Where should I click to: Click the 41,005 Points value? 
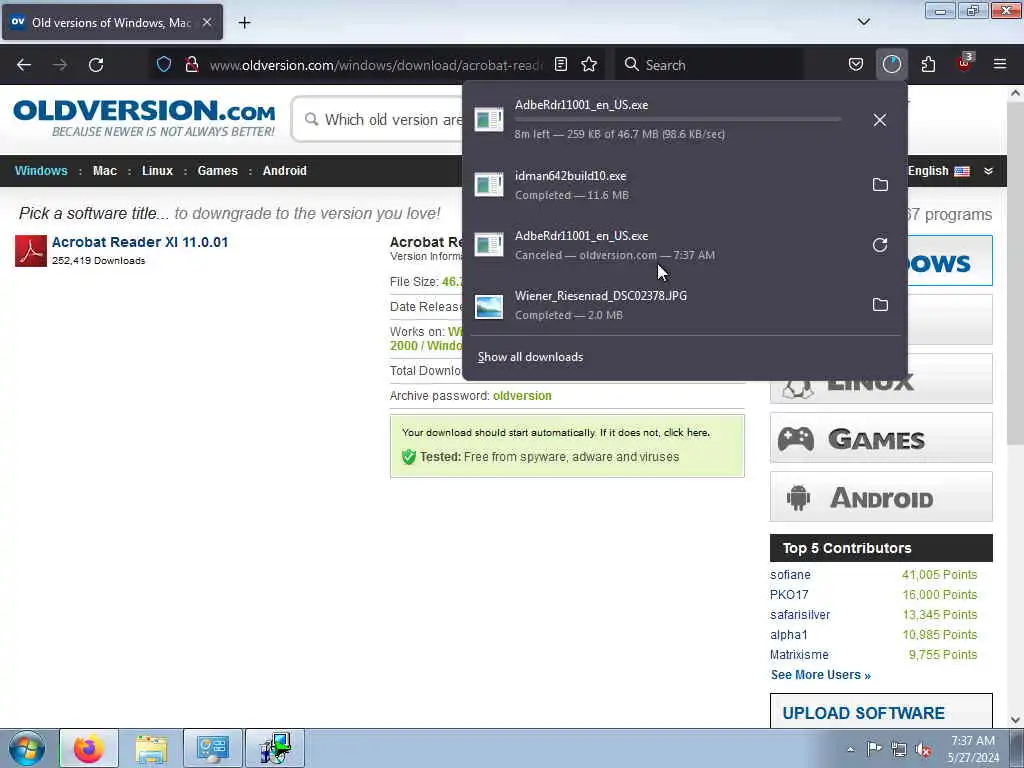pos(939,575)
